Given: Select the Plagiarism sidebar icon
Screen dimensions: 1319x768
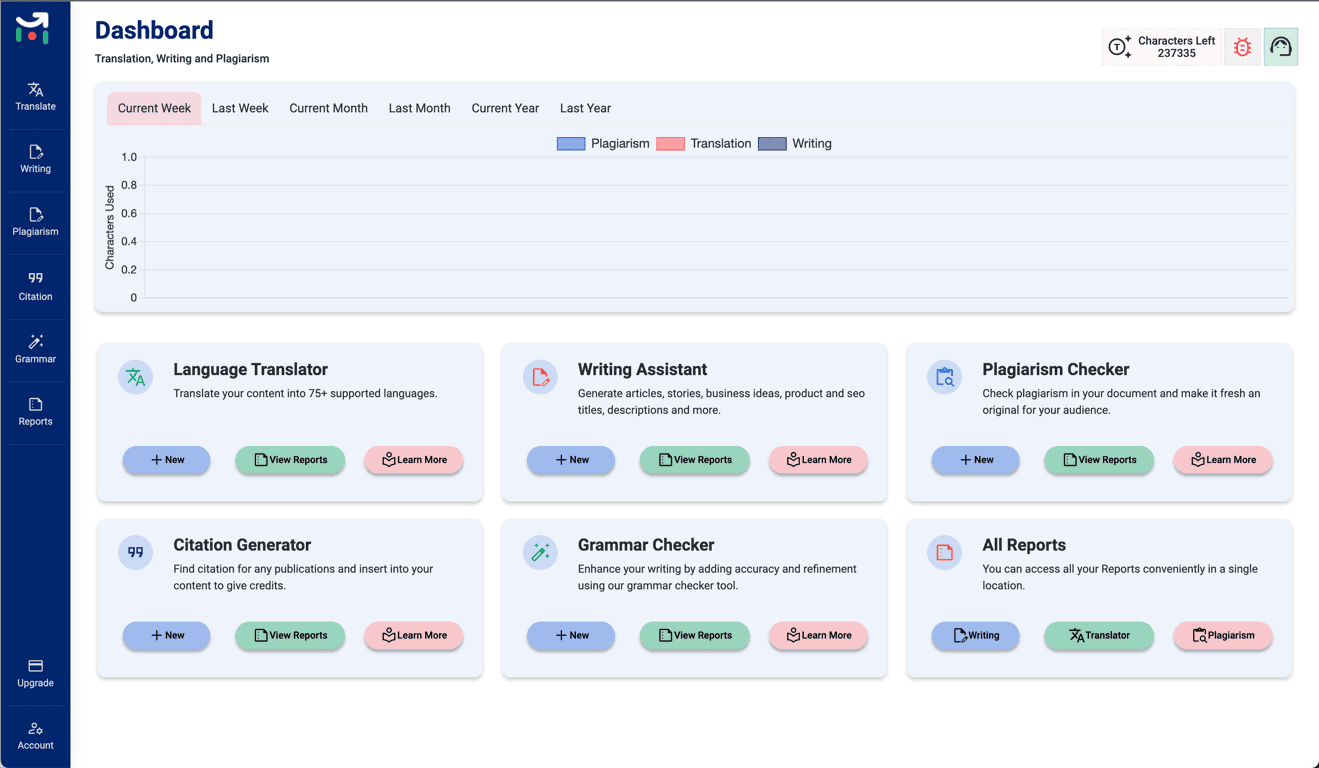Looking at the screenshot, I should point(35,221).
